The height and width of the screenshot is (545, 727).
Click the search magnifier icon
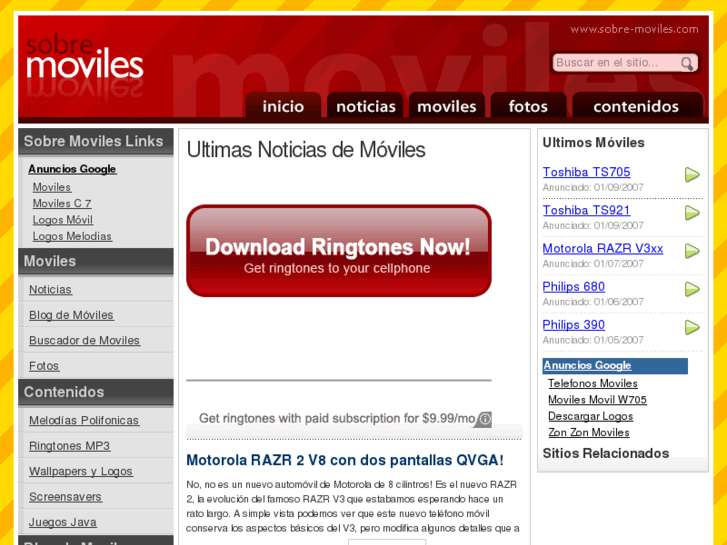(x=687, y=64)
